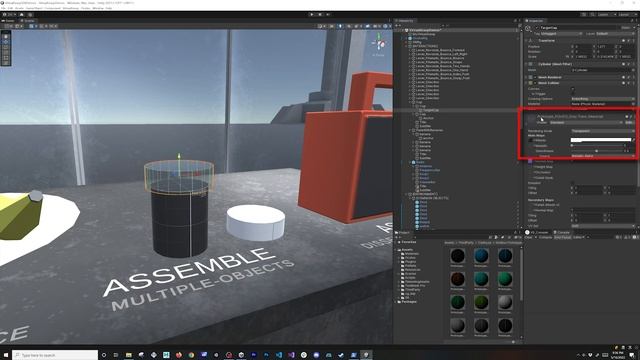Open the Window menu
The height and width of the screenshot is (360, 640).
[98, 8]
